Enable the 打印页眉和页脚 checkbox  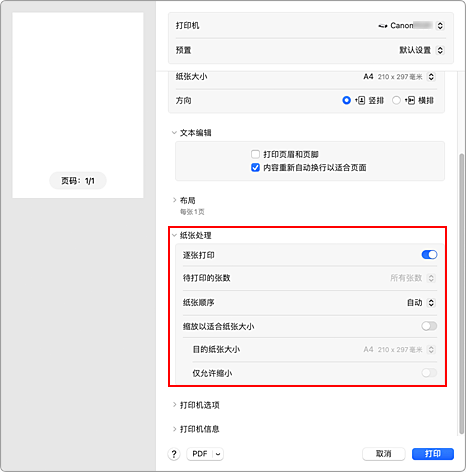coord(255,154)
